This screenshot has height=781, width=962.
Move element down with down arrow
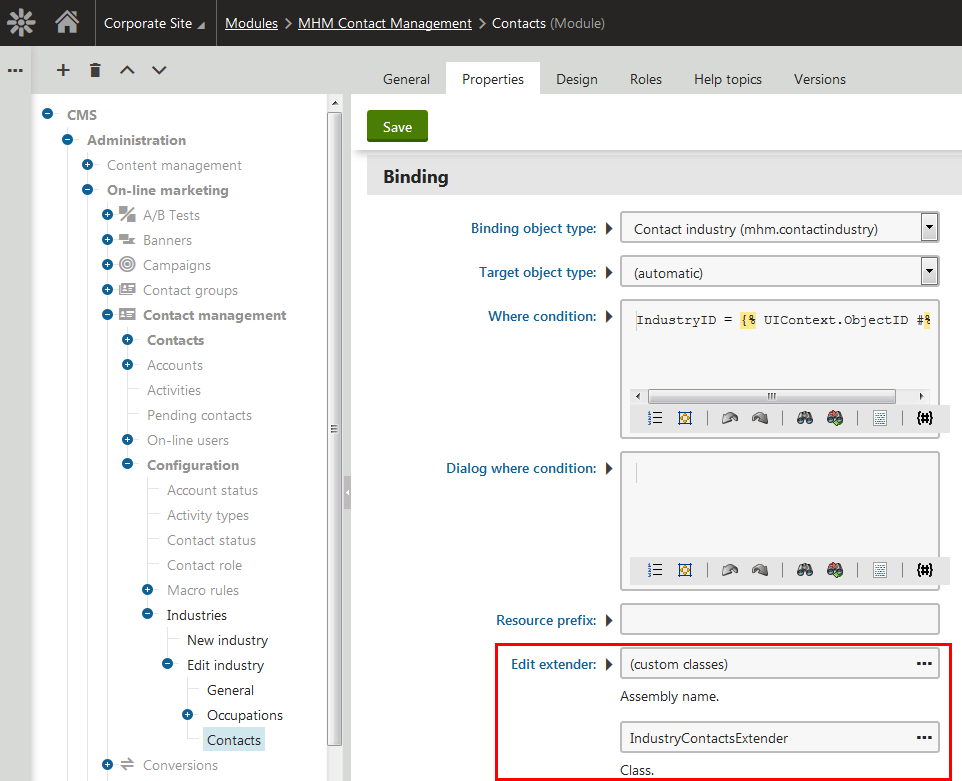coord(159,70)
